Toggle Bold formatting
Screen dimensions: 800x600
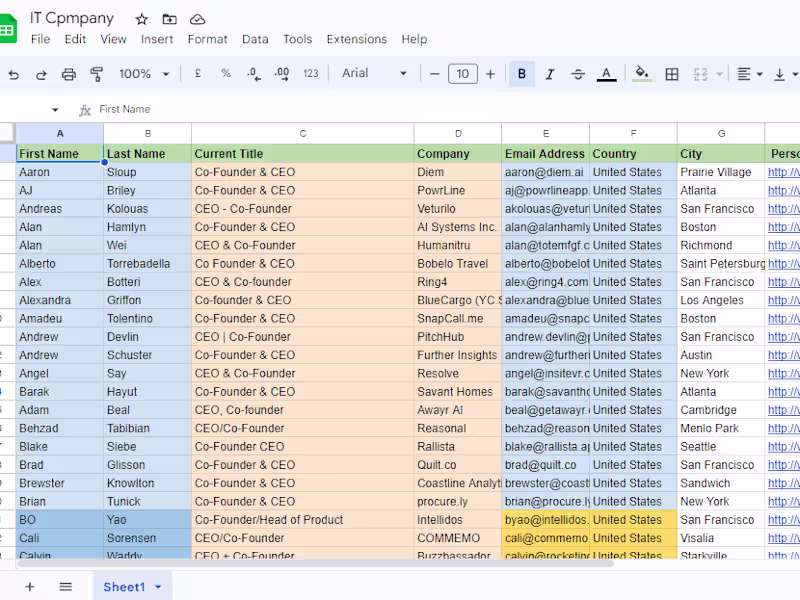coord(522,74)
